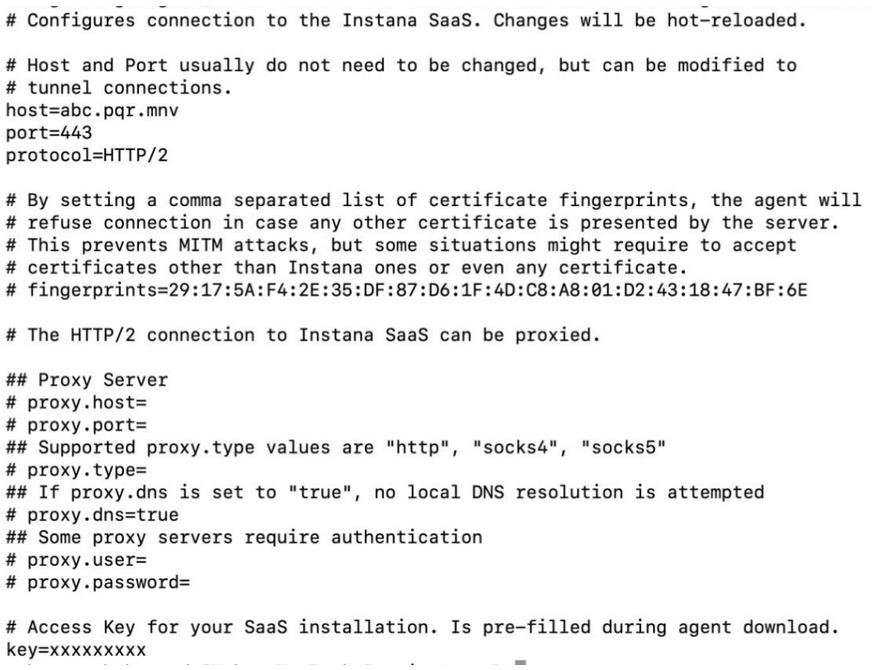Place cursor after '# proxy.port='
The height and width of the screenshot is (670, 872).
pos(147,425)
